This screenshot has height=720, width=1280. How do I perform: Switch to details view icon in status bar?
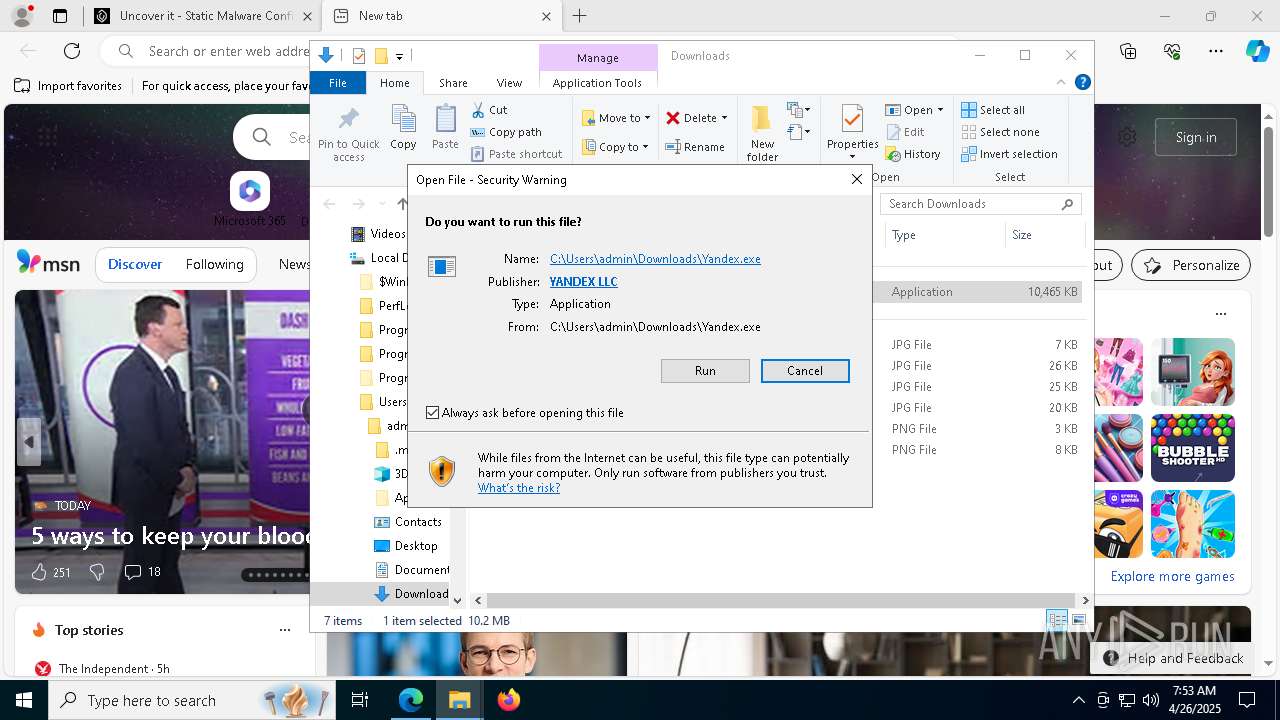click(1057, 621)
